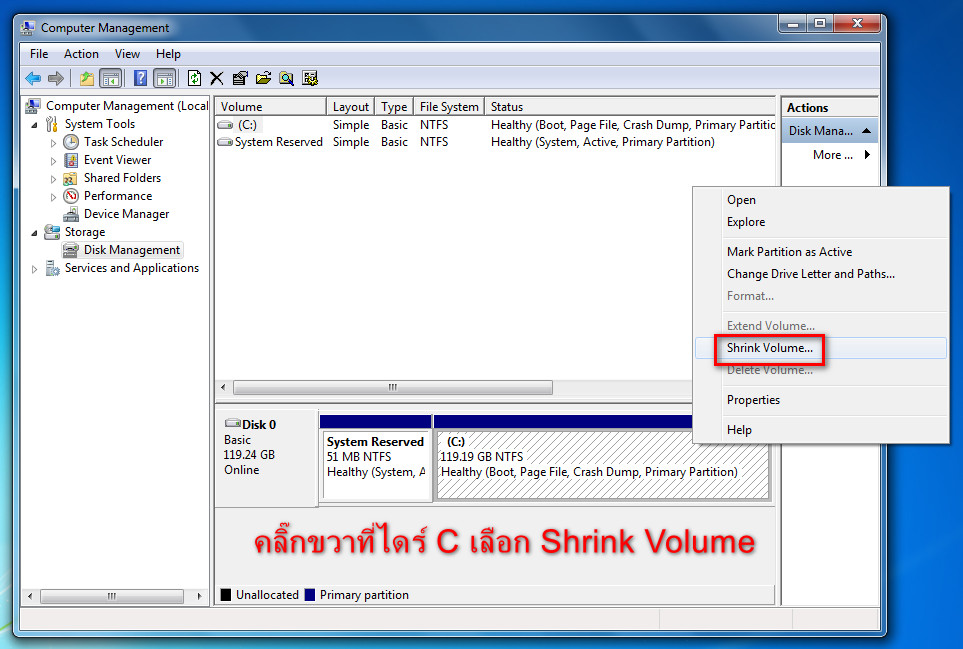This screenshot has width=963, height=649.
Task: Select the Storage node icon
Action: point(52,232)
